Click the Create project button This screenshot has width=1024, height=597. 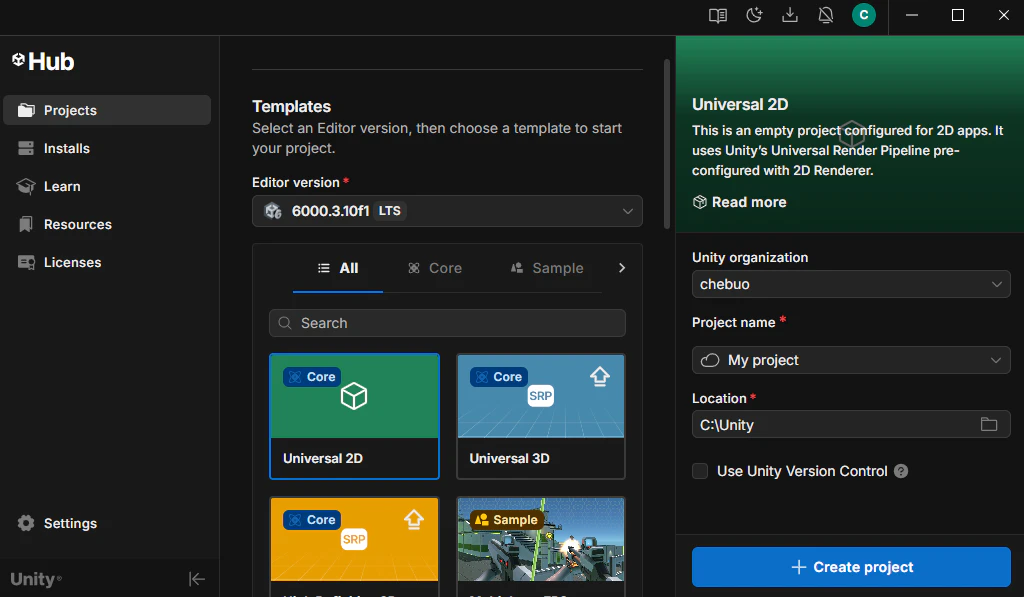[x=851, y=567]
